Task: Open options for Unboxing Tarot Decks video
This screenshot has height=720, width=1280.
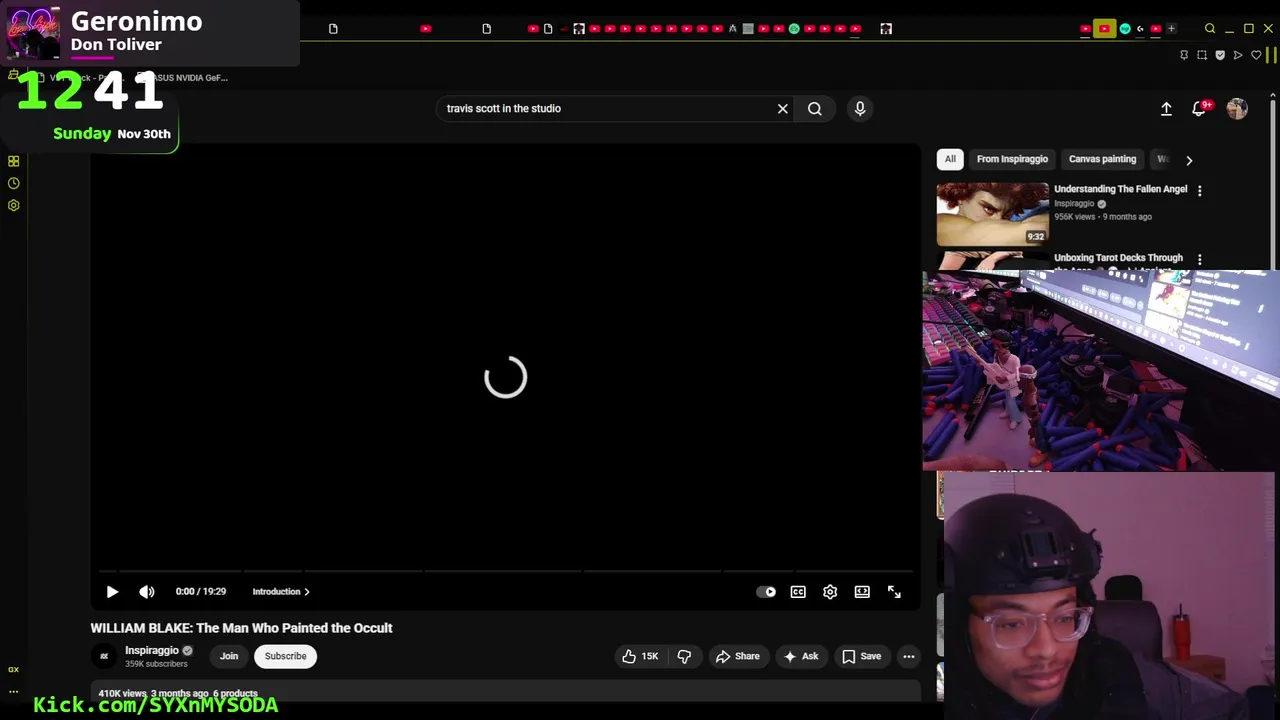Action: [x=1200, y=259]
